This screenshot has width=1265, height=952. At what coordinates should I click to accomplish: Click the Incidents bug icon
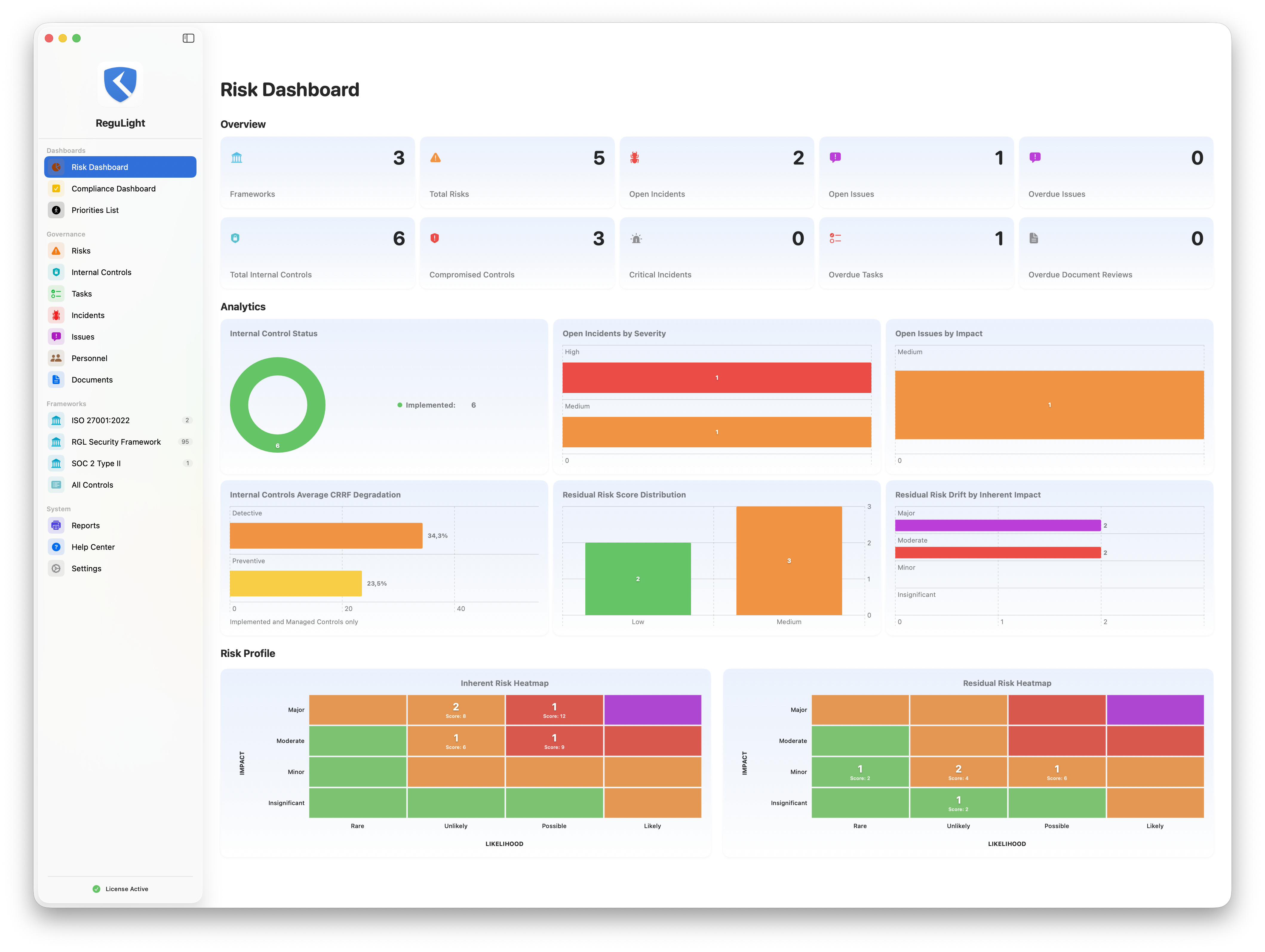point(56,315)
